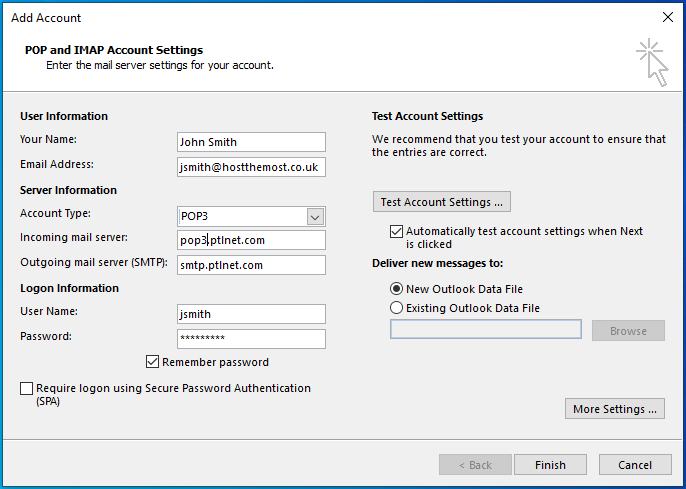Select Existing Outlook Data File option
The height and width of the screenshot is (489, 686).
point(397,308)
